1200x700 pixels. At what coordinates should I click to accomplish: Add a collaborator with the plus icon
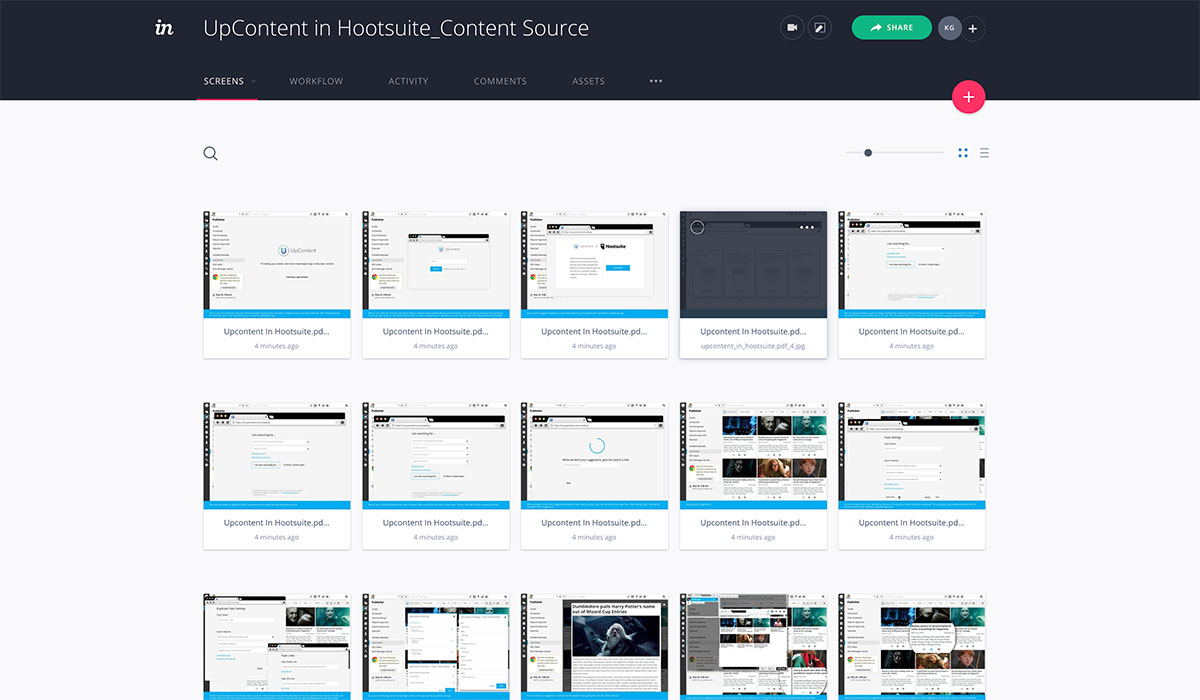click(x=973, y=28)
